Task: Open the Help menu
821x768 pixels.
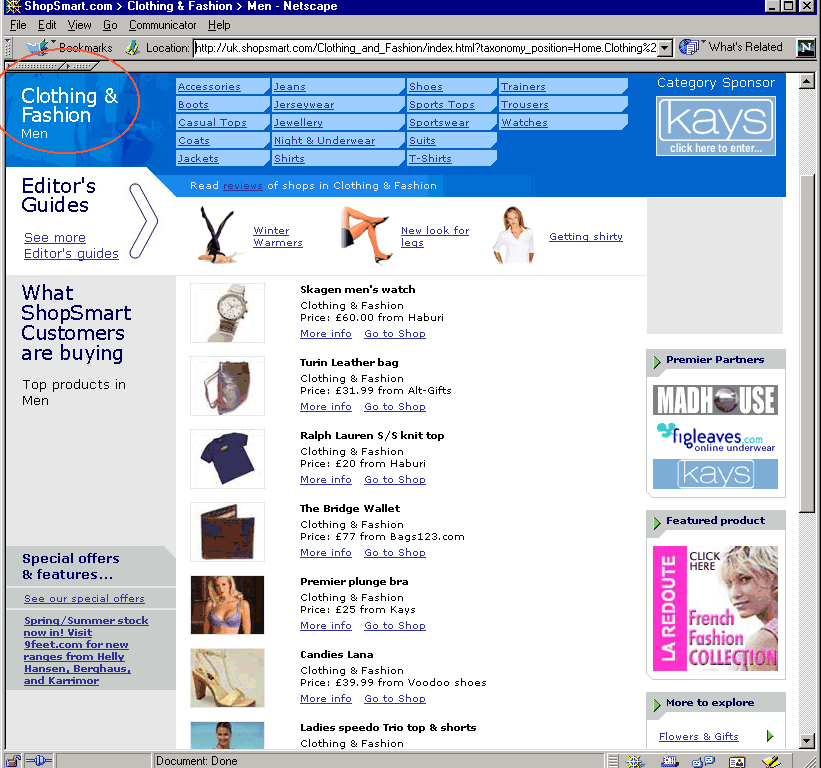Action: [219, 25]
